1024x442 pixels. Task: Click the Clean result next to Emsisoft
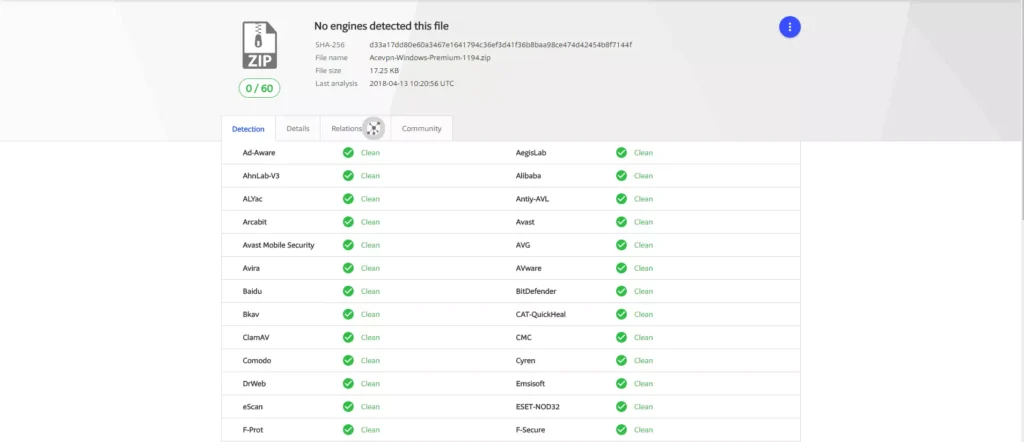point(643,384)
